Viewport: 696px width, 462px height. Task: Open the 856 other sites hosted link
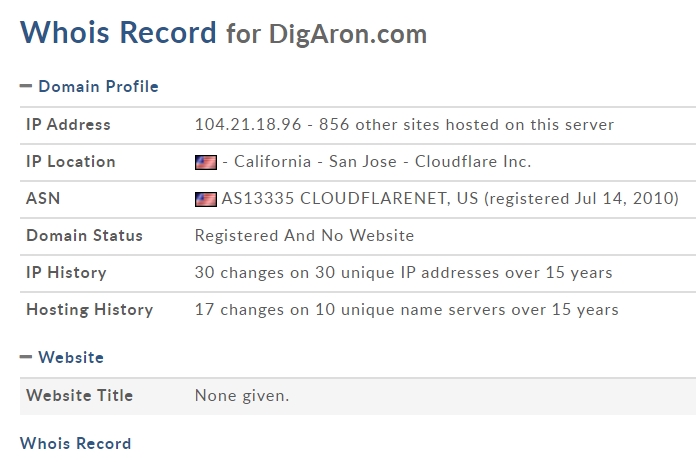(467, 125)
